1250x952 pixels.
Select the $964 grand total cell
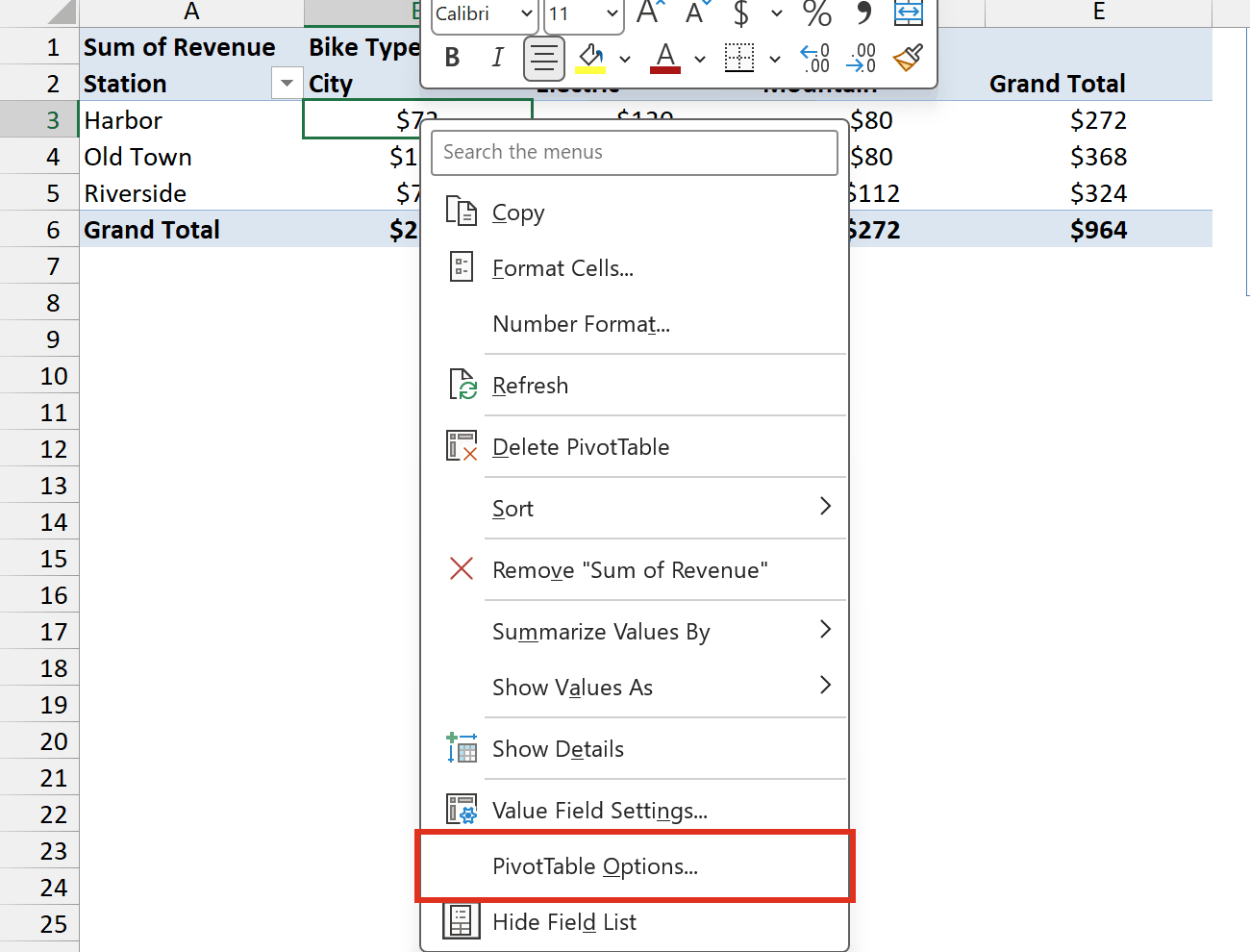(1098, 230)
